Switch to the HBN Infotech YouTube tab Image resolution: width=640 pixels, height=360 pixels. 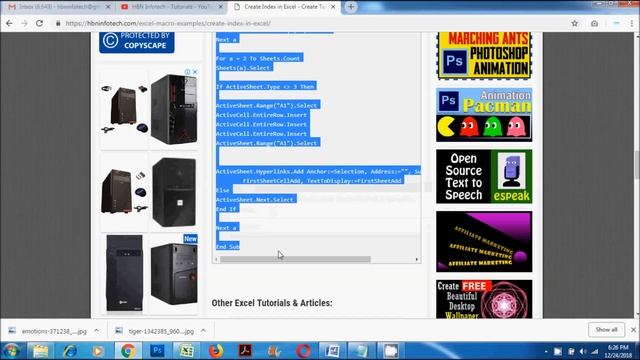click(171, 7)
